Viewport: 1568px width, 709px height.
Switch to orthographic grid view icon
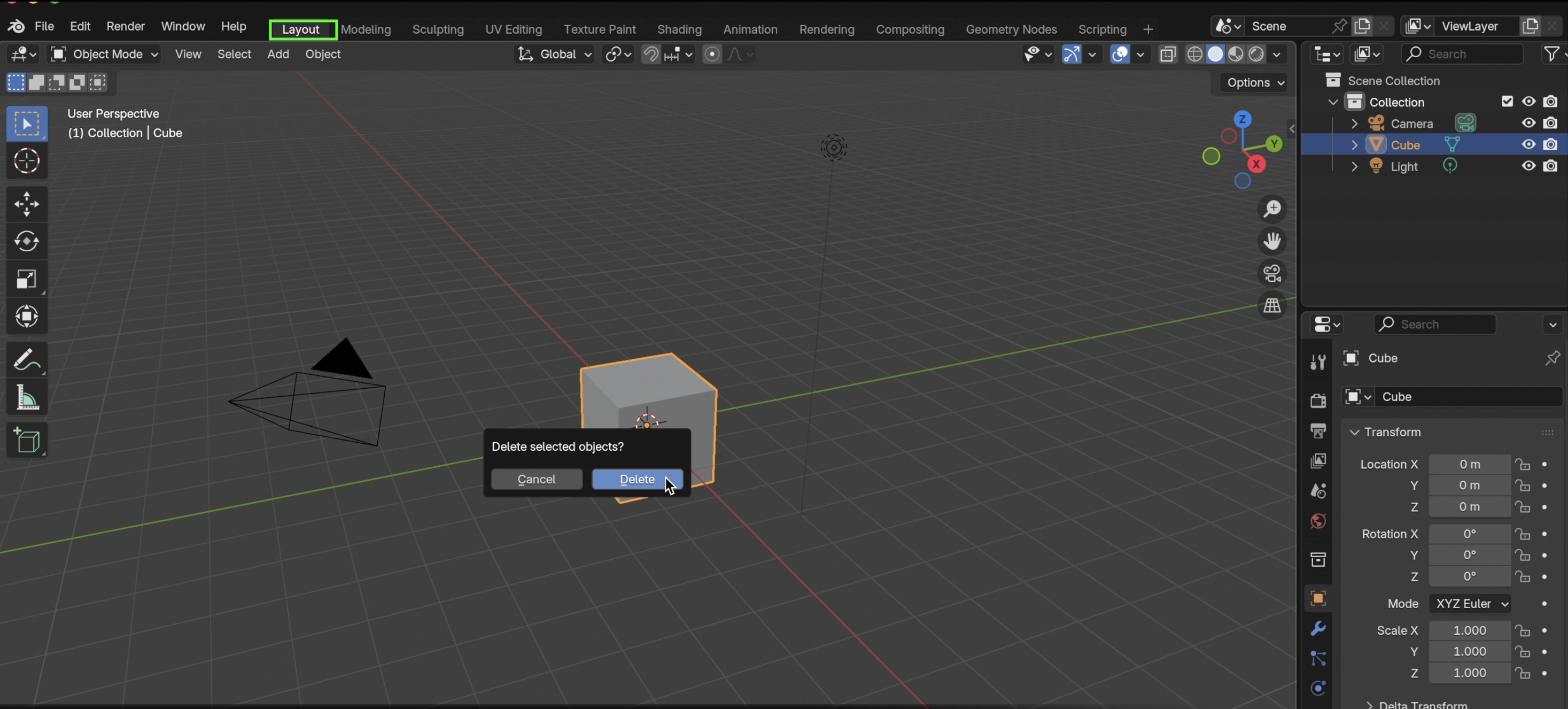coord(1272,305)
